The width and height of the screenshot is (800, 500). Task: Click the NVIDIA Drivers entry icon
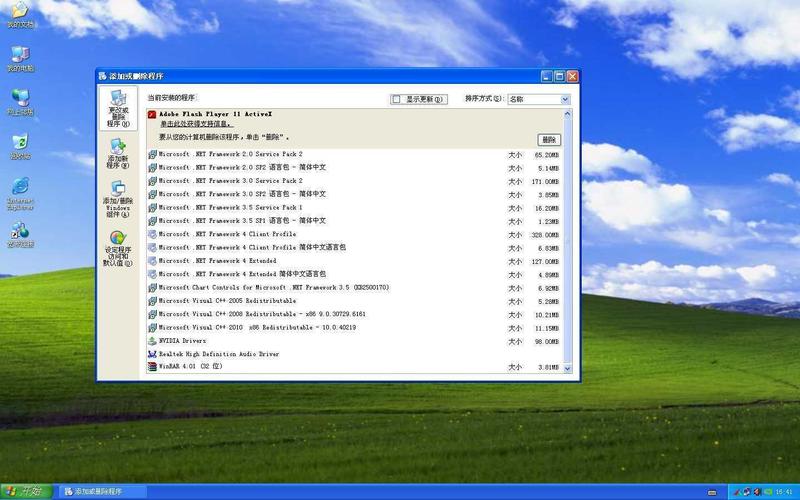[x=152, y=341]
